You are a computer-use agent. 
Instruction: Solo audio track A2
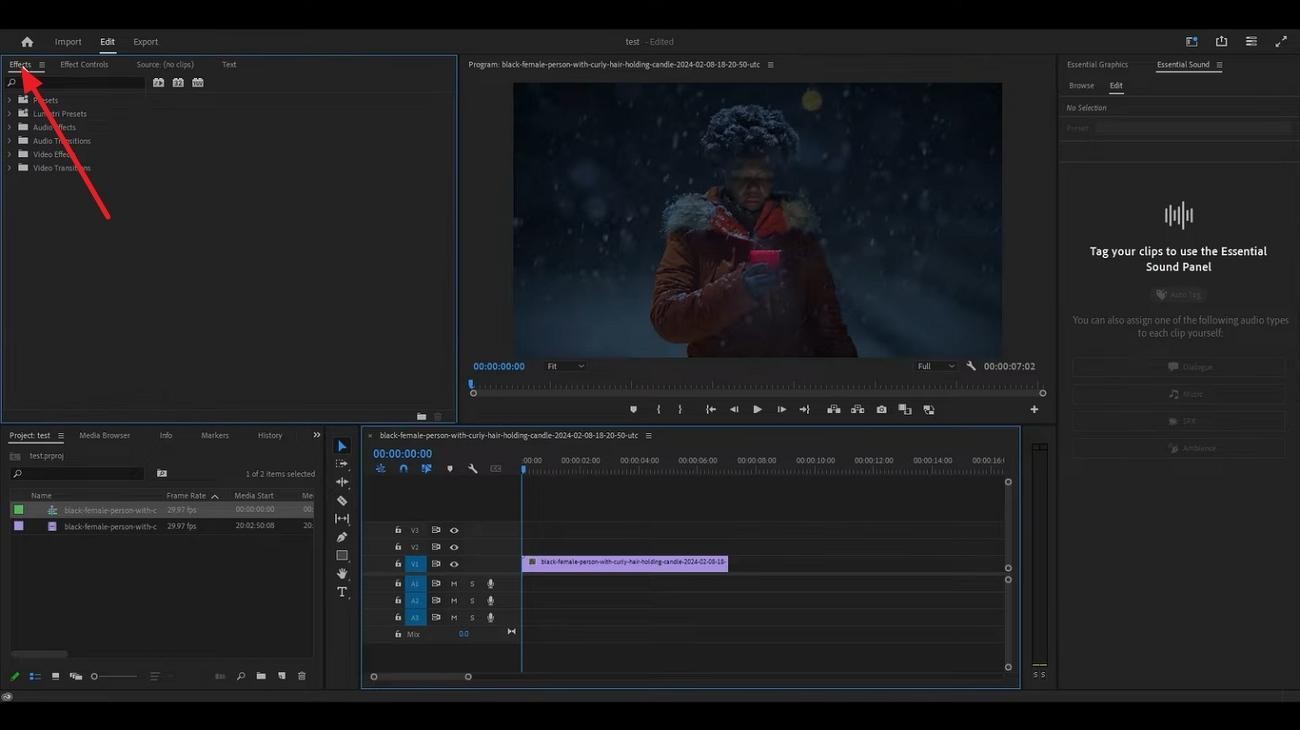coord(472,601)
